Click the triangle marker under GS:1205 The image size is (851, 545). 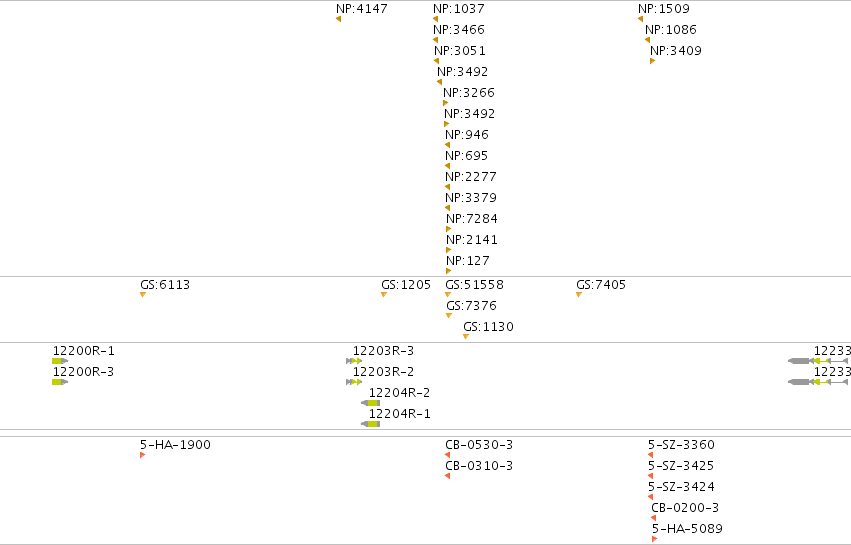click(x=384, y=295)
